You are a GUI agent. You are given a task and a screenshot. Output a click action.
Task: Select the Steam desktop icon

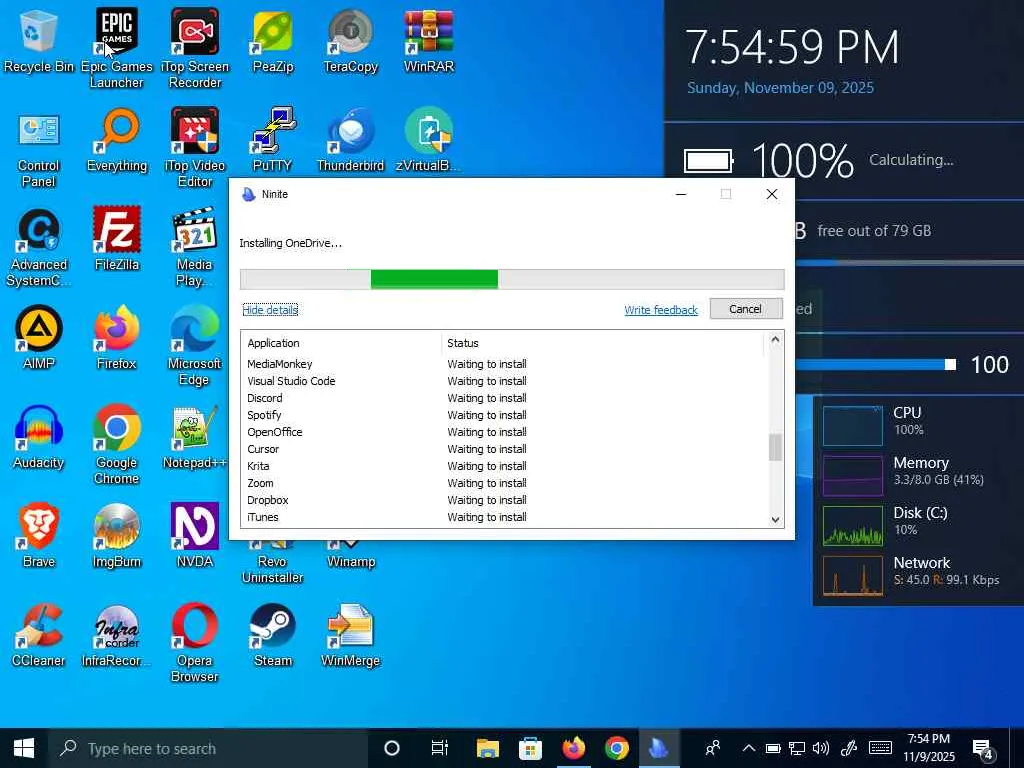pos(272,635)
